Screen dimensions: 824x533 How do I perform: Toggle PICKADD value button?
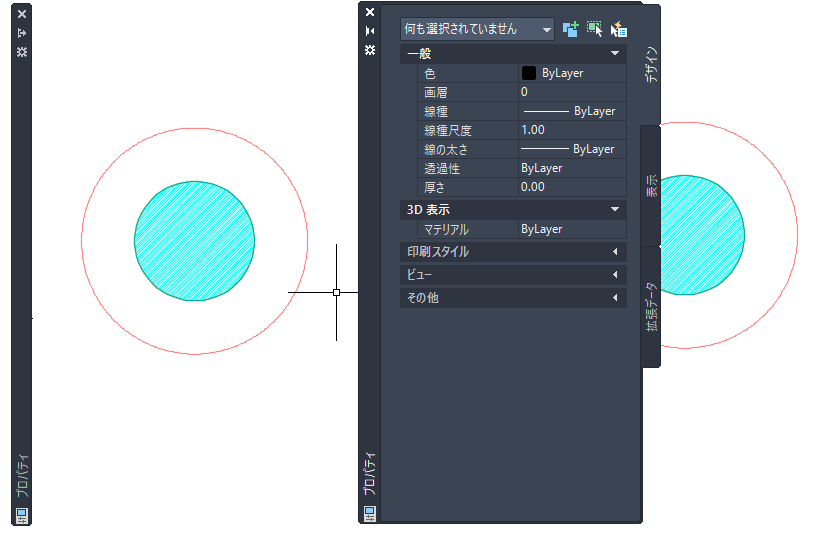pos(570,29)
